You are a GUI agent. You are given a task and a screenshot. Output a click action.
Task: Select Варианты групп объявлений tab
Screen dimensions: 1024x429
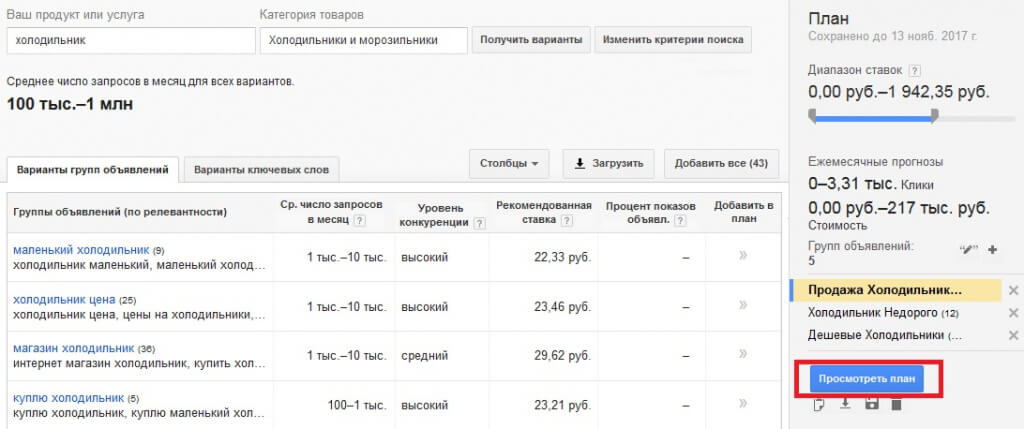pyautogui.click(x=93, y=169)
